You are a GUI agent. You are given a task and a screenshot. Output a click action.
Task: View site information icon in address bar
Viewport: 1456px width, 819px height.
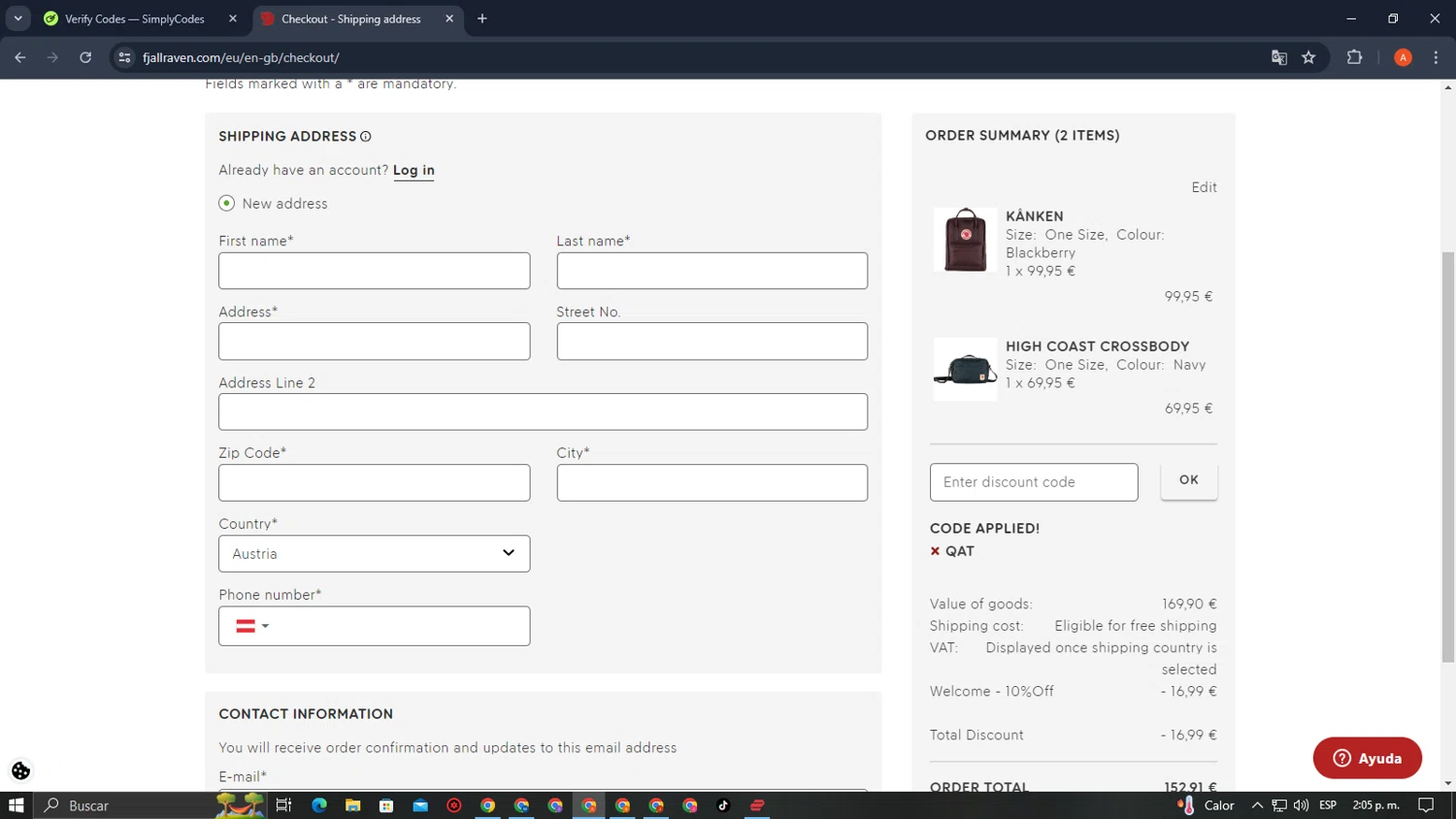[124, 57]
